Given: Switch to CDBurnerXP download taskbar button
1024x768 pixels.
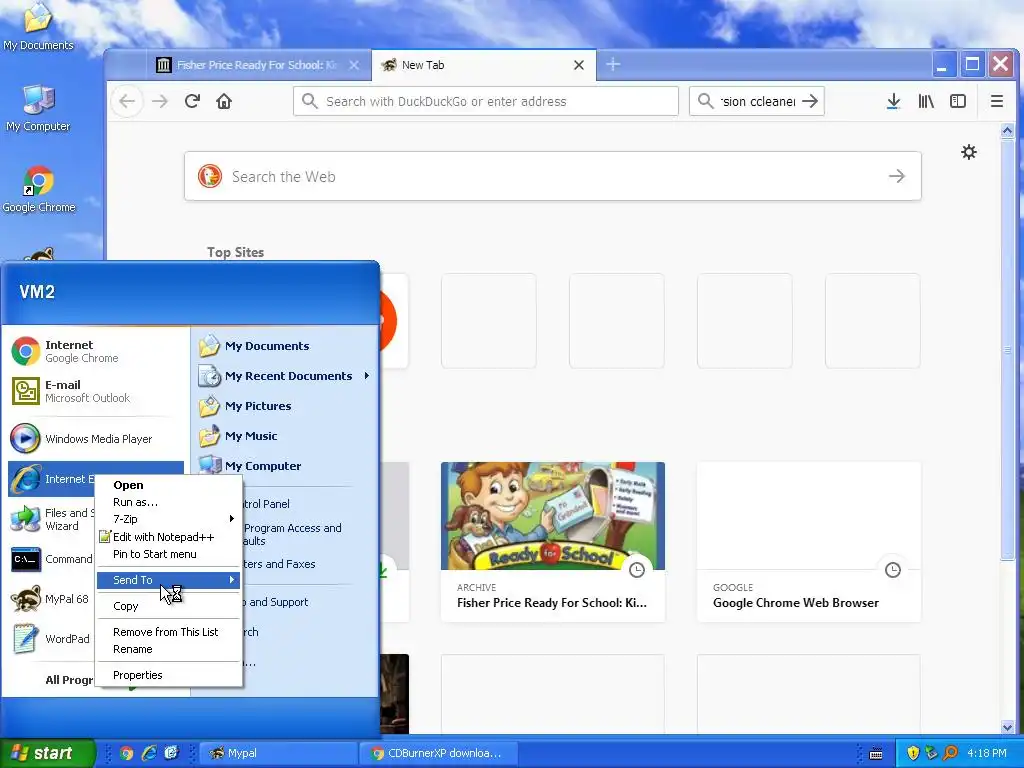Looking at the screenshot, I should [439, 753].
